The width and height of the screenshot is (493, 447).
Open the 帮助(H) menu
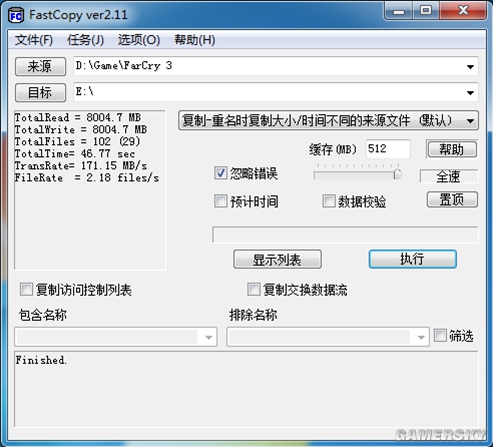[x=195, y=40]
